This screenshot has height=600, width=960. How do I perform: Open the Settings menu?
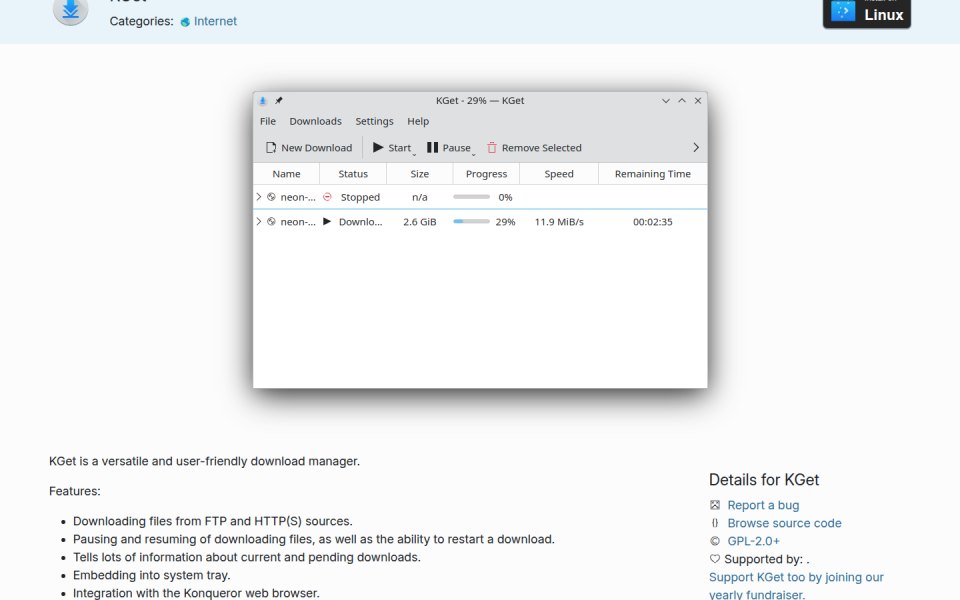(x=374, y=121)
